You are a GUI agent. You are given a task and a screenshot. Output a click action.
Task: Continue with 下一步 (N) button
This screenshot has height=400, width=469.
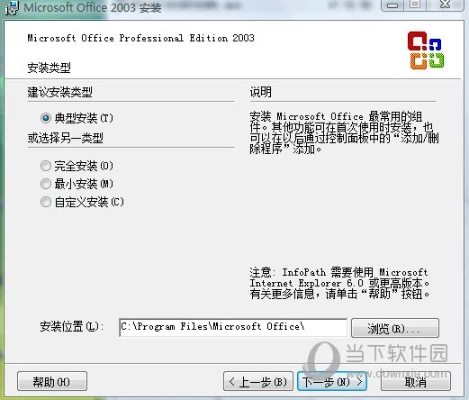tap(332, 381)
